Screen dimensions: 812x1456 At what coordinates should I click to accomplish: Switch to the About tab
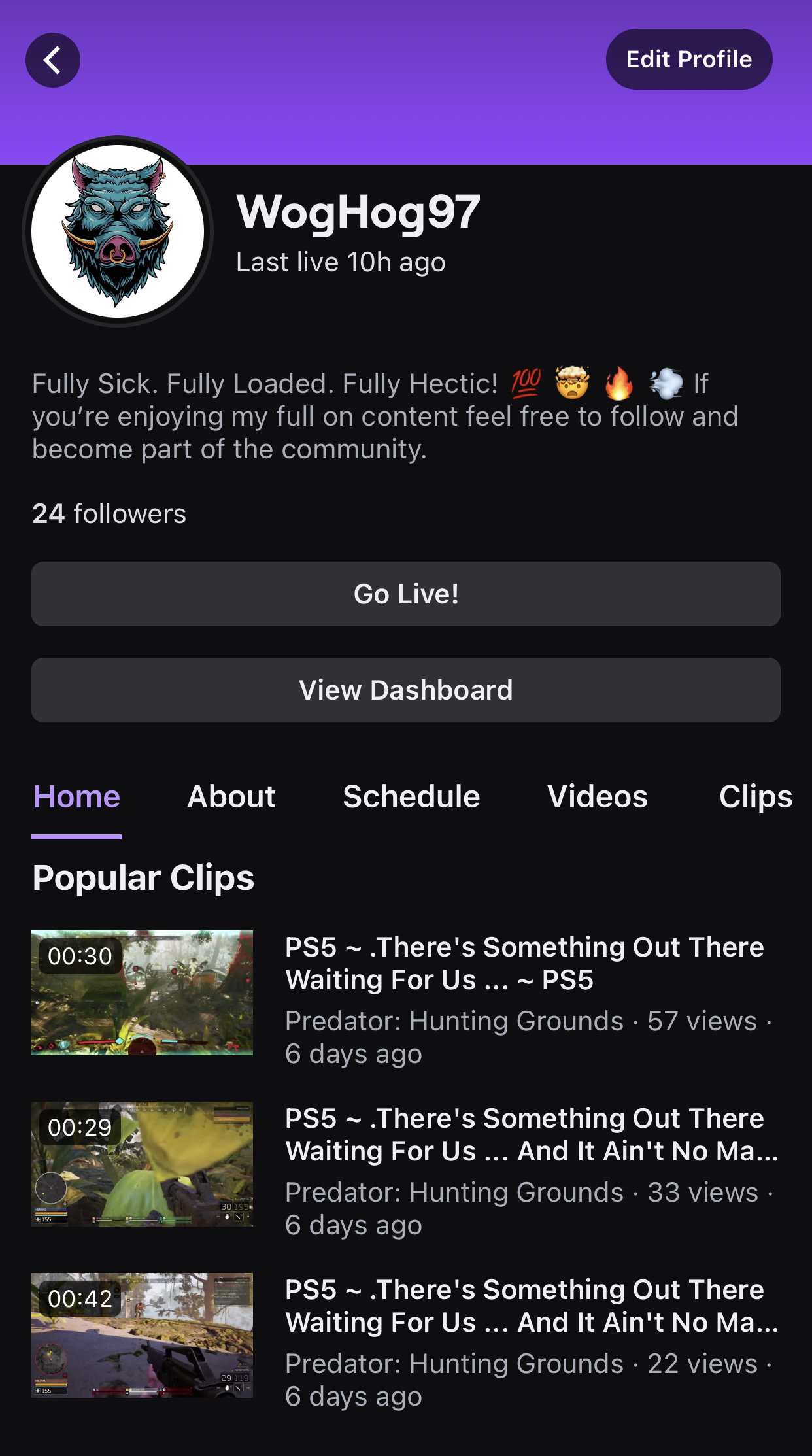[x=231, y=797]
